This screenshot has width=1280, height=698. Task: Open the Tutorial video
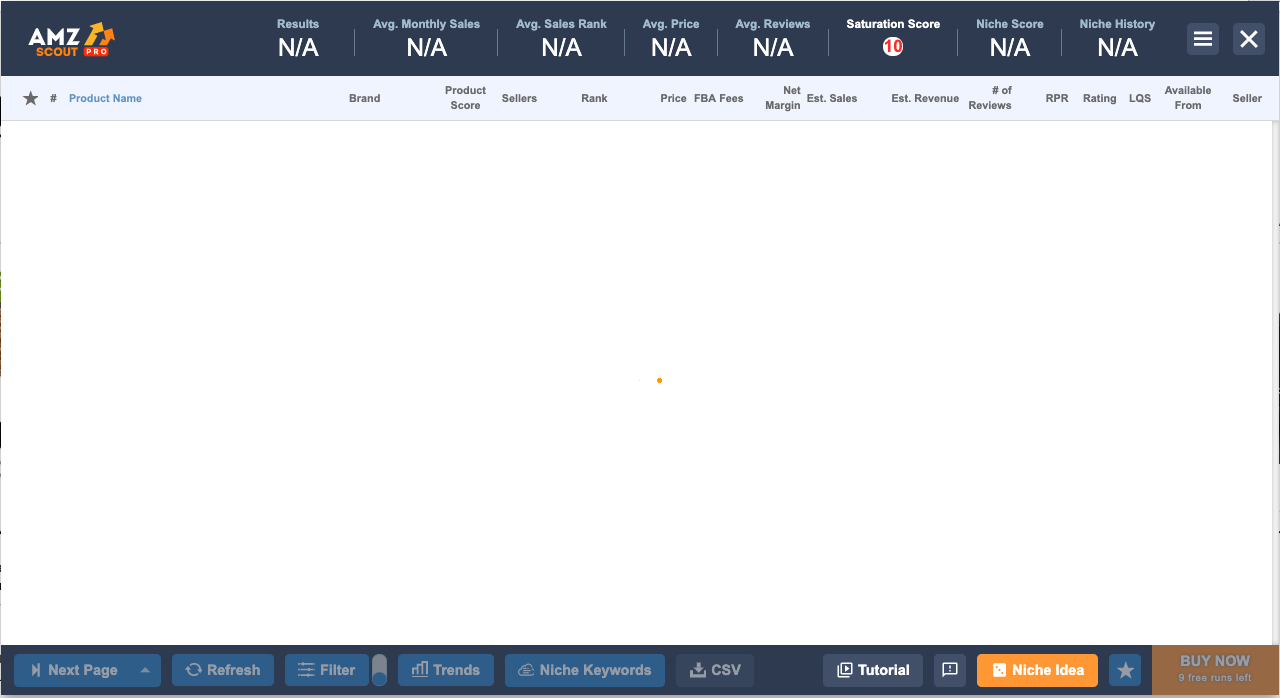tap(873, 670)
